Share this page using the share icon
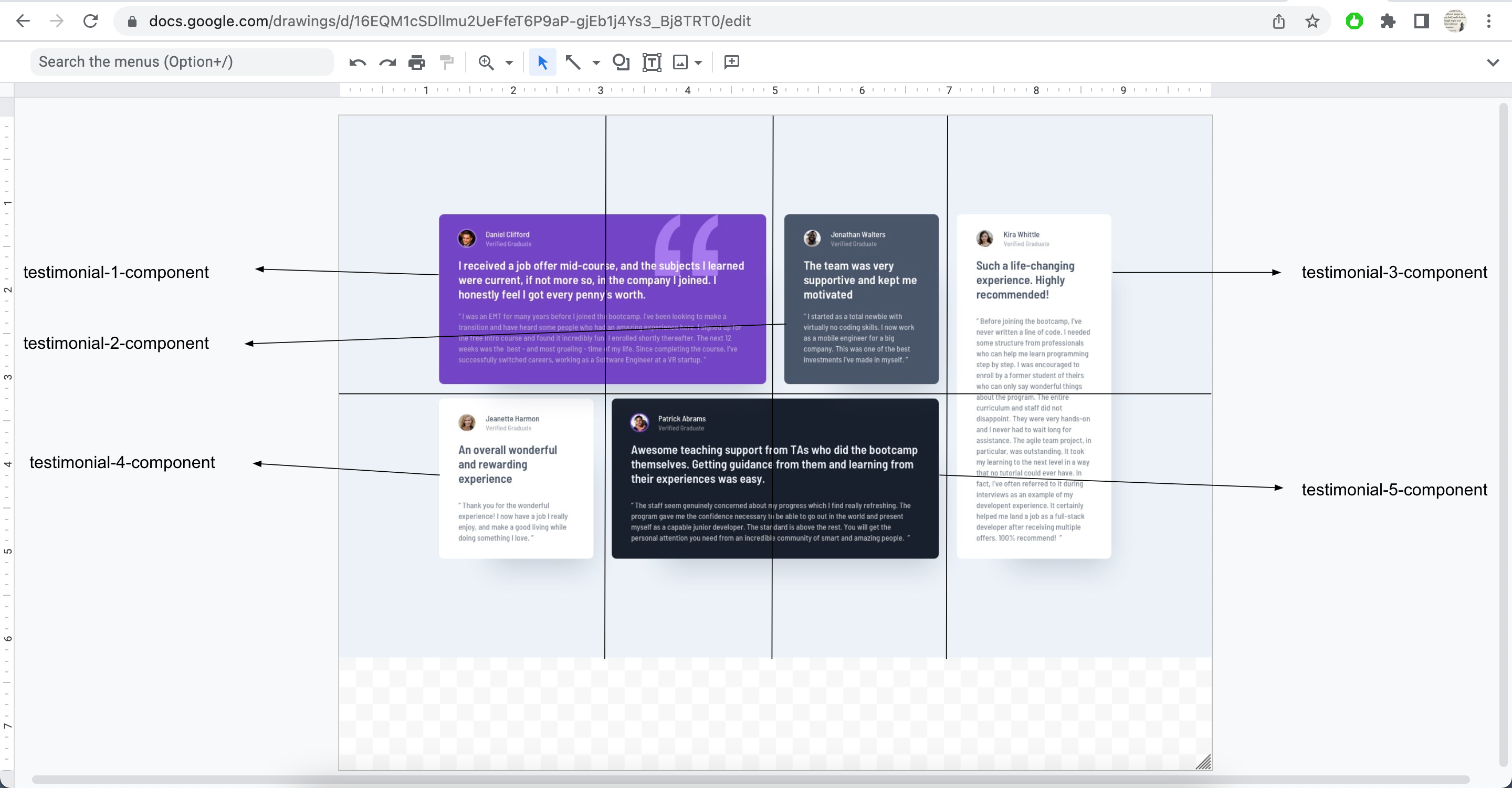The height and width of the screenshot is (788, 1512). pyautogui.click(x=1278, y=22)
